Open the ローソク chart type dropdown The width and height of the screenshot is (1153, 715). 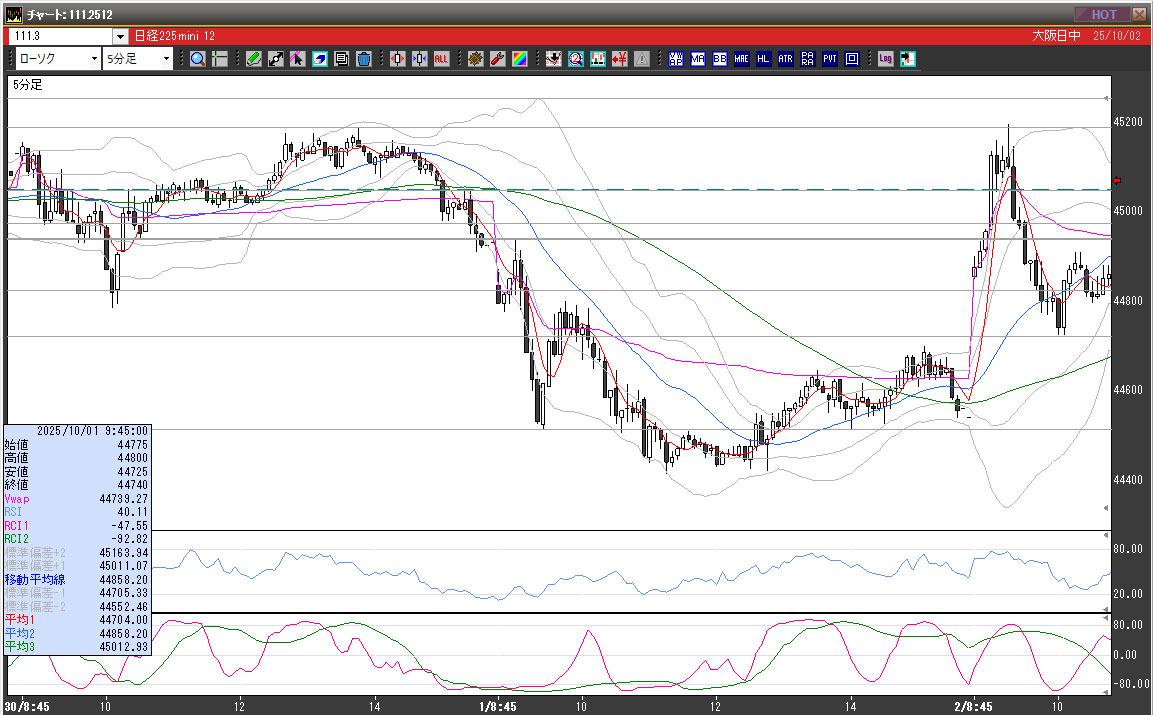click(94, 59)
